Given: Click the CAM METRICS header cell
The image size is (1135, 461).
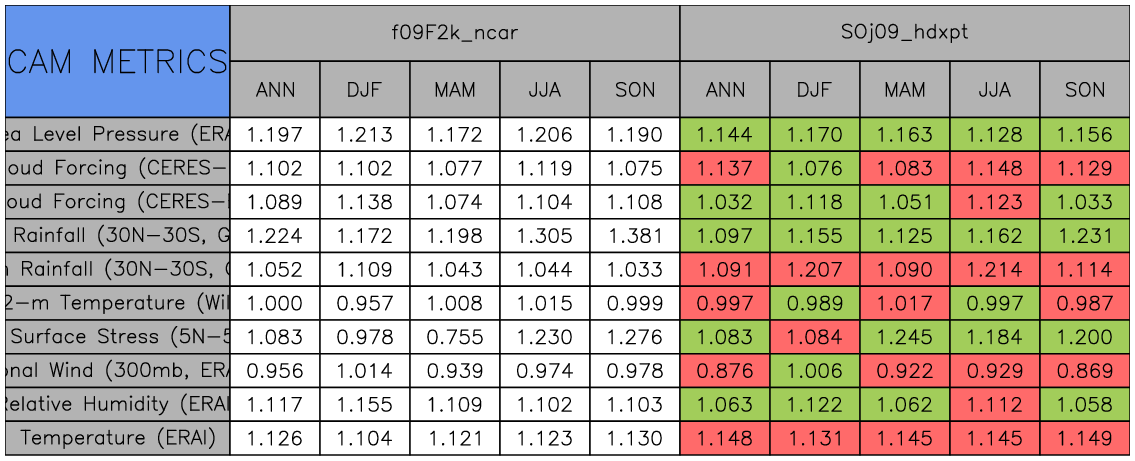Looking at the screenshot, I should point(117,61).
